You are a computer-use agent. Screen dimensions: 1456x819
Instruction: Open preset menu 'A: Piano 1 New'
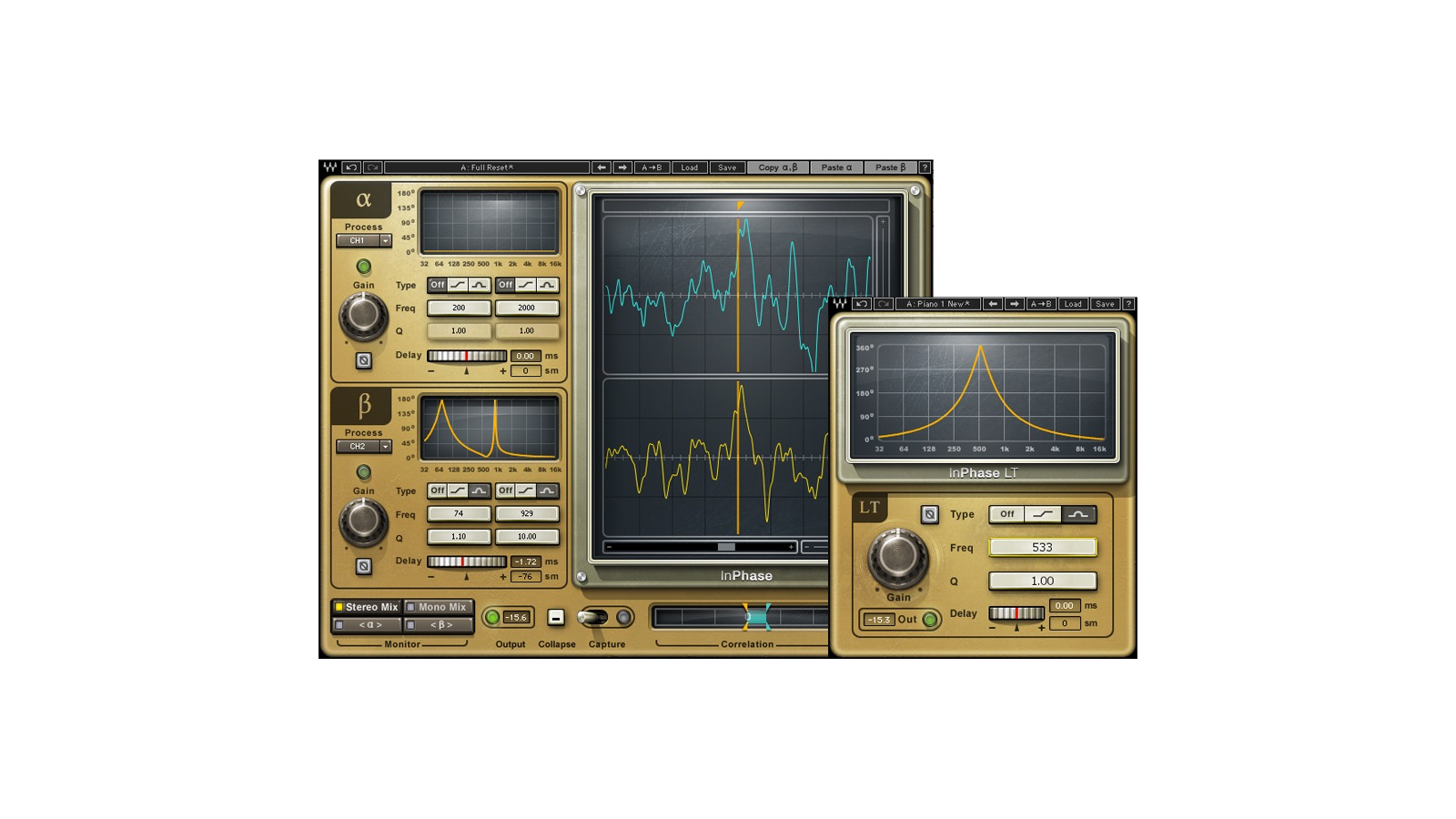pyautogui.click(x=937, y=304)
